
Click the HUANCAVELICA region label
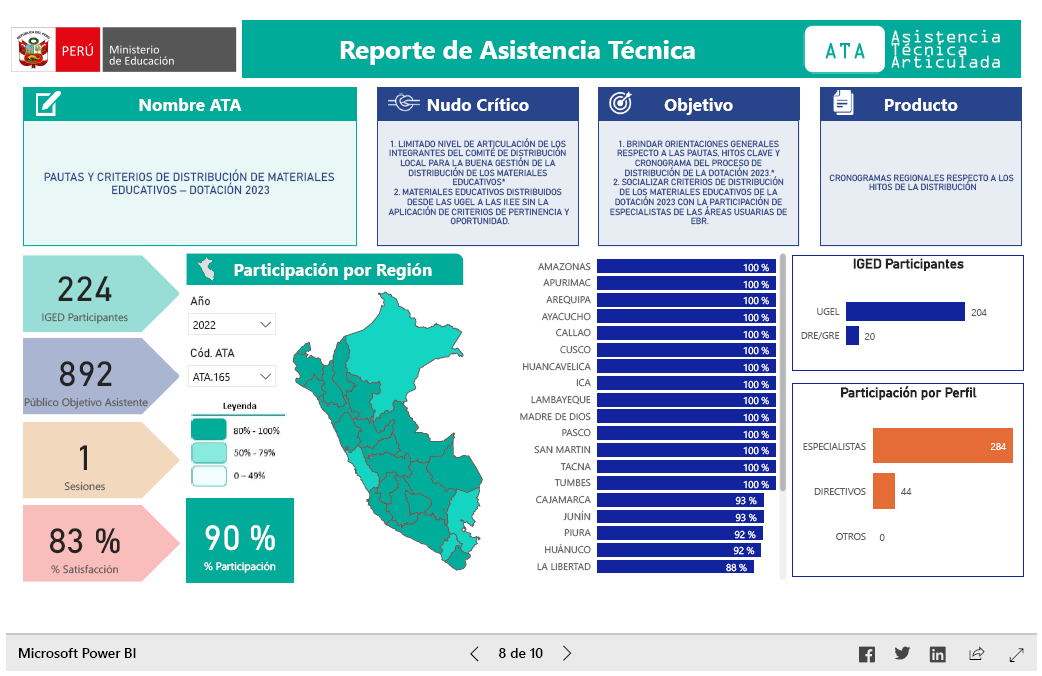click(556, 366)
